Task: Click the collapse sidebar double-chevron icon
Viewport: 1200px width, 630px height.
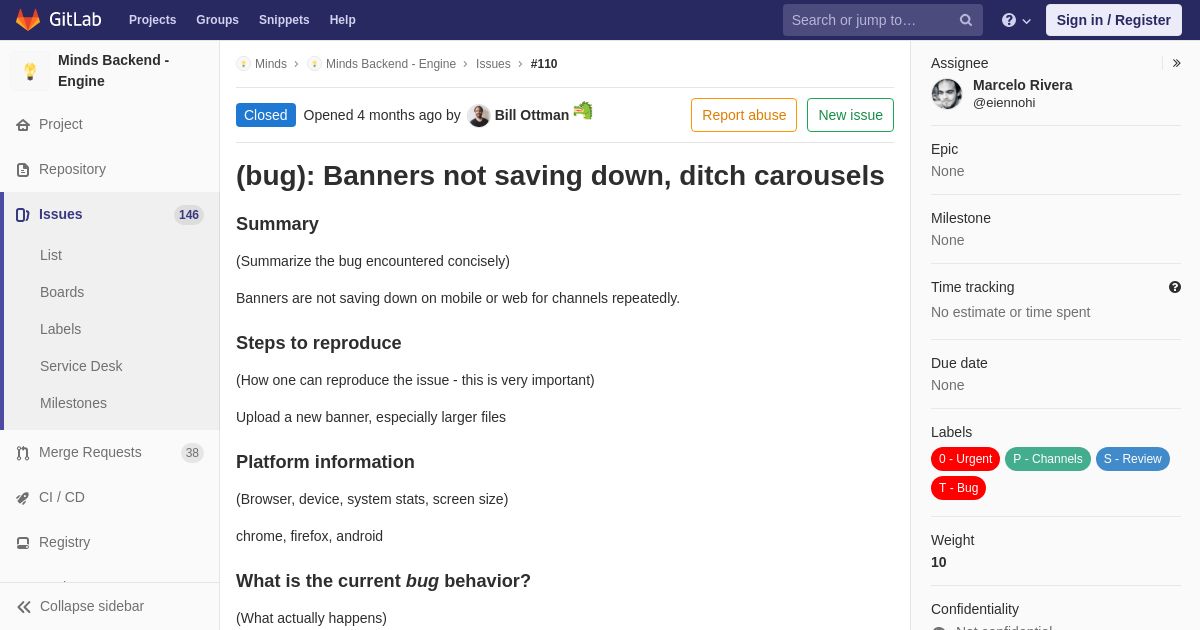Action: tap(24, 607)
